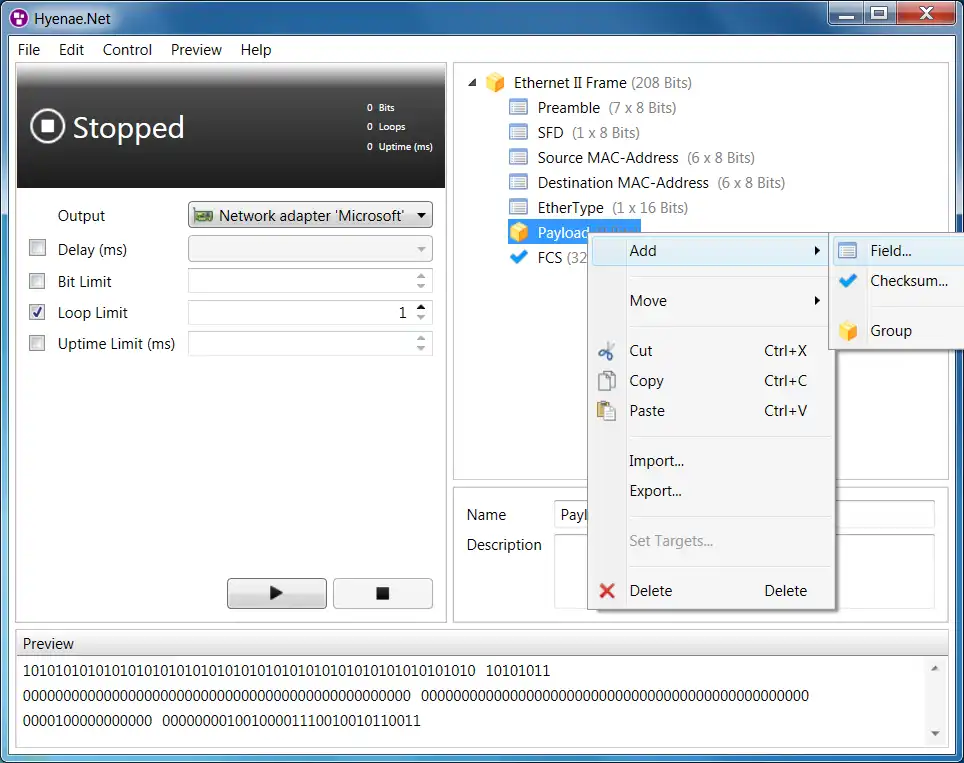Choose Export... from the context menu
The image size is (964, 763).
click(711, 491)
